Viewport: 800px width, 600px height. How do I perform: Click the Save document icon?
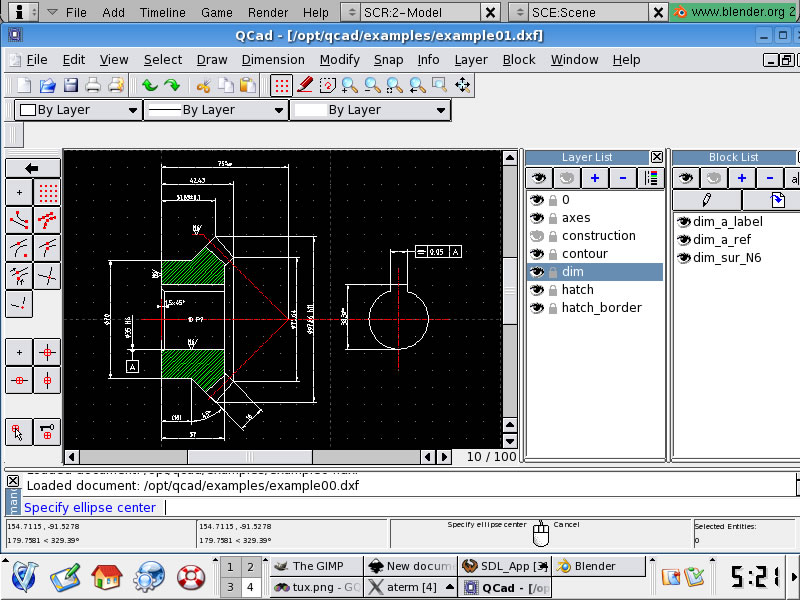[x=71, y=86]
